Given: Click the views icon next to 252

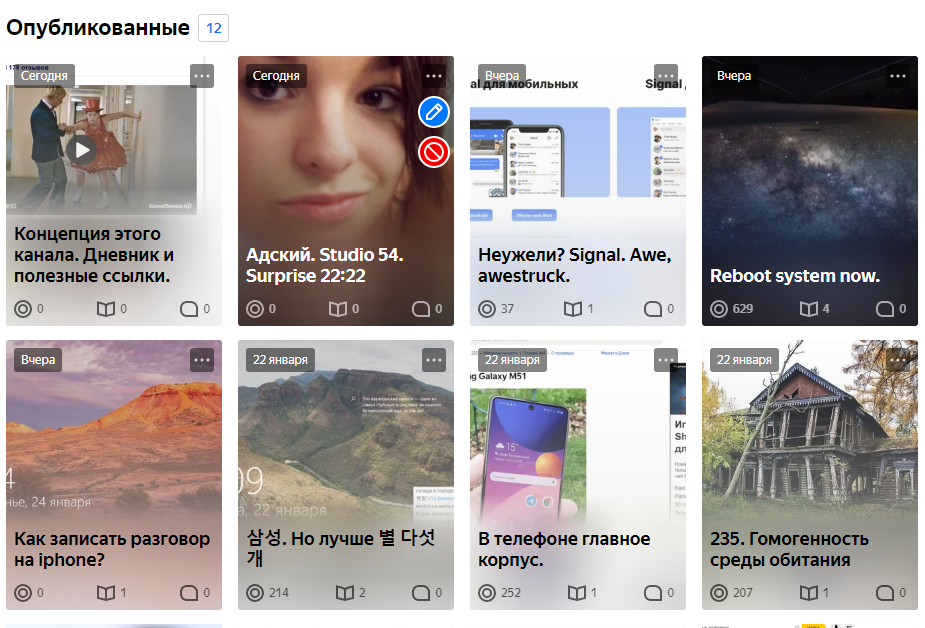Looking at the screenshot, I should (487, 593).
